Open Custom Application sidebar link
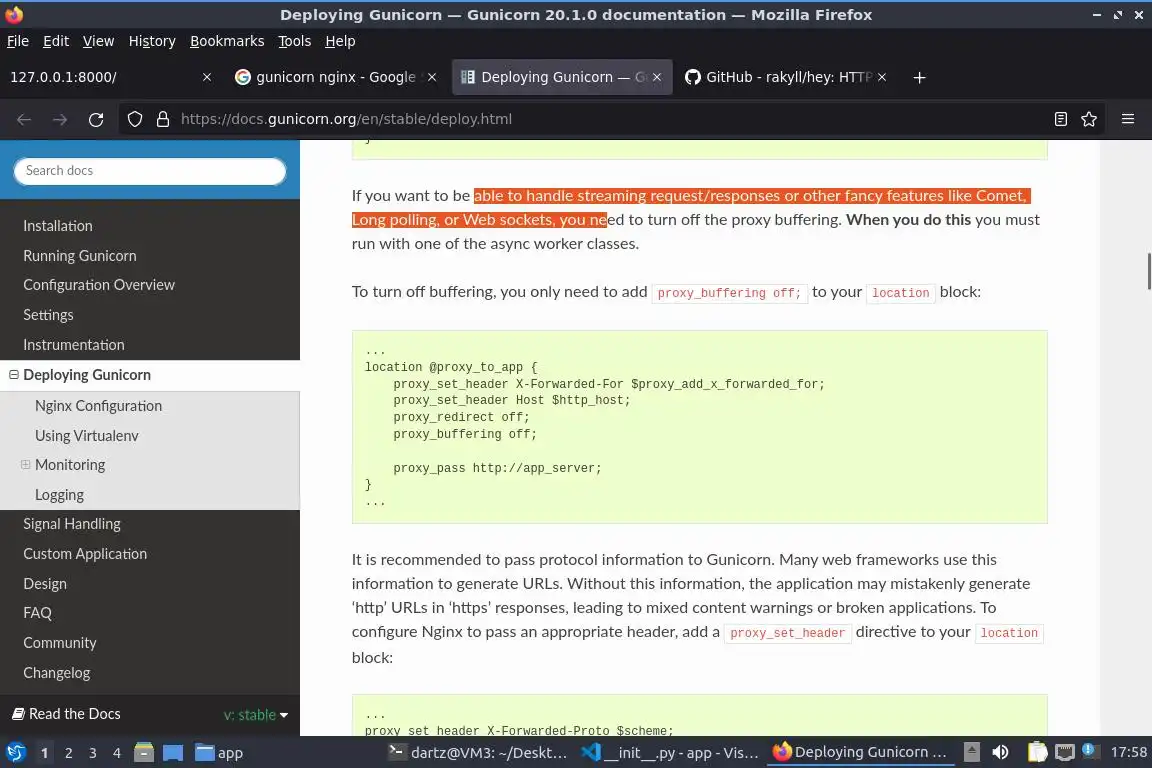Image resolution: width=1152 pixels, height=768 pixels. [84, 554]
